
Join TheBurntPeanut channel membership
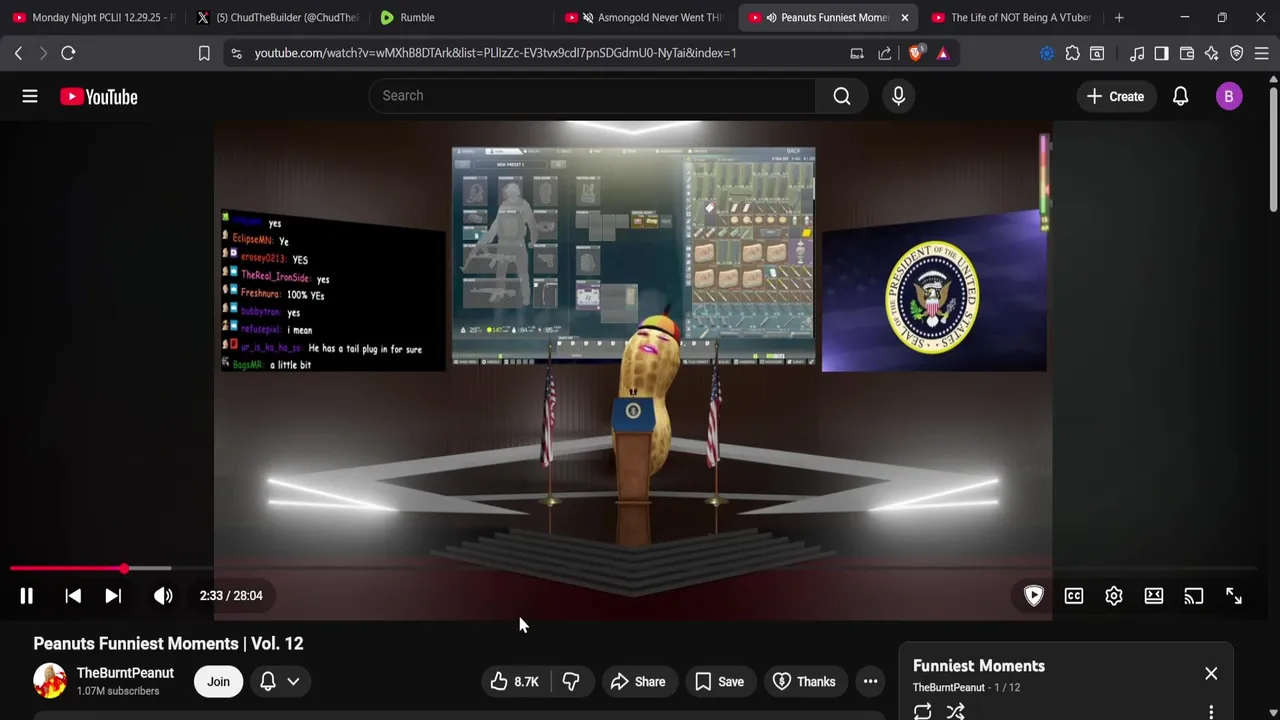click(x=218, y=682)
